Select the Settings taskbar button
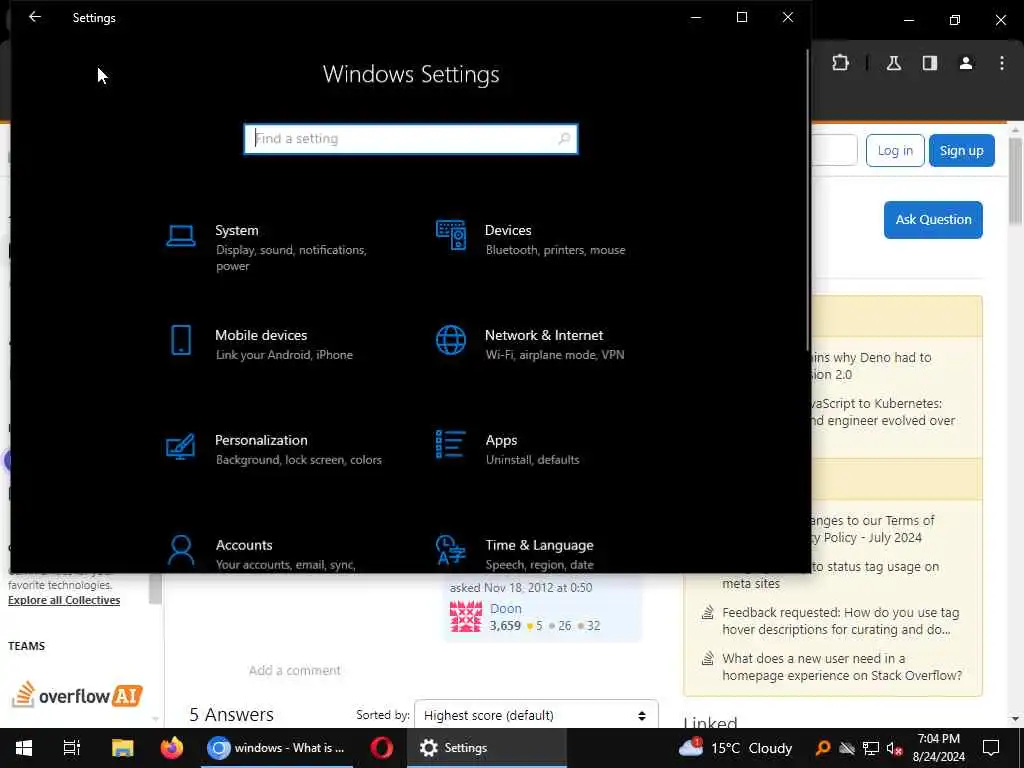Viewport: 1024px width, 768px height. tap(487, 748)
